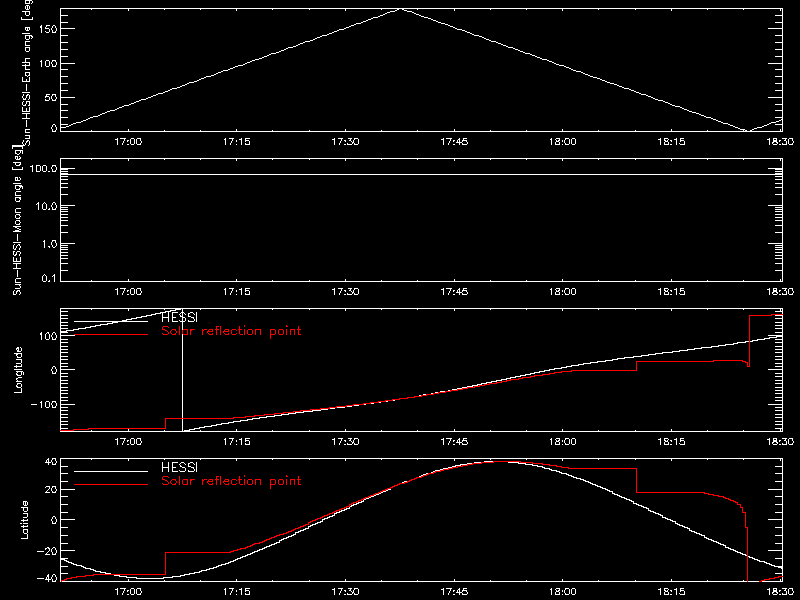
Task: Click the 0.1 tick on Moon angle axis
Action: [x=49, y=278]
